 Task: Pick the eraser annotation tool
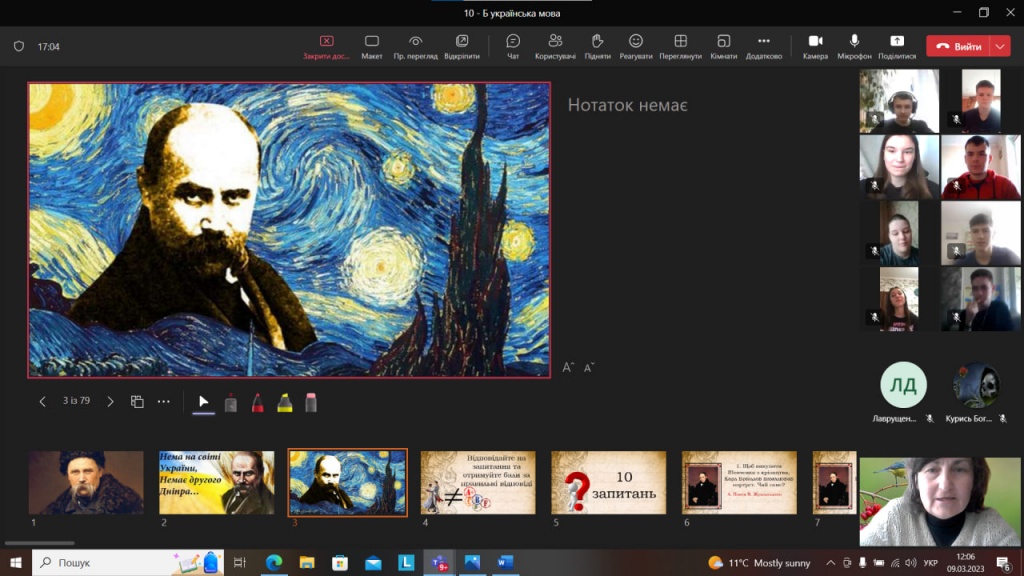point(310,402)
